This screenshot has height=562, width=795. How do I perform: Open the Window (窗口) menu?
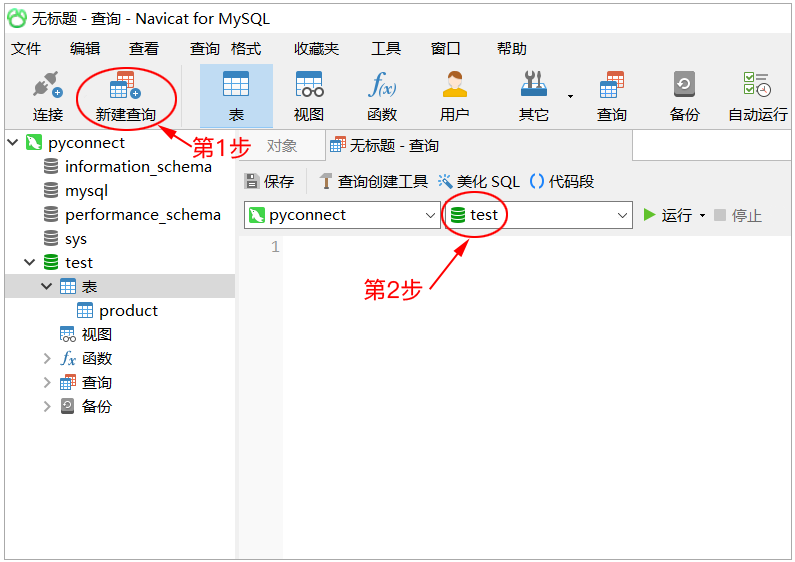446,49
